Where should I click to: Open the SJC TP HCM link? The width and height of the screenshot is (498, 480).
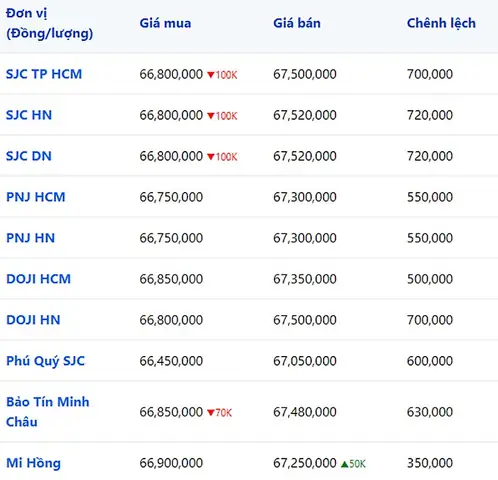coord(44,74)
